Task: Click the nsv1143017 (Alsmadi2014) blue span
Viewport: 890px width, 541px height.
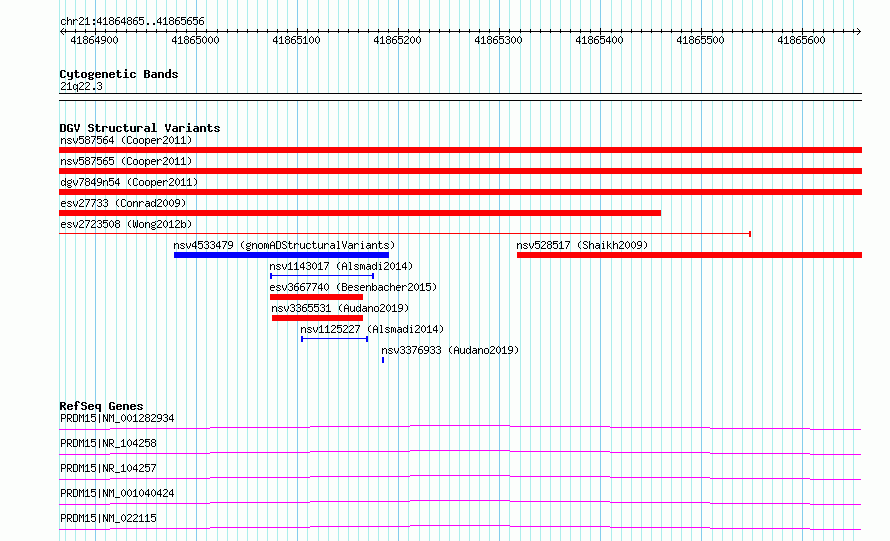Action: point(322,276)
